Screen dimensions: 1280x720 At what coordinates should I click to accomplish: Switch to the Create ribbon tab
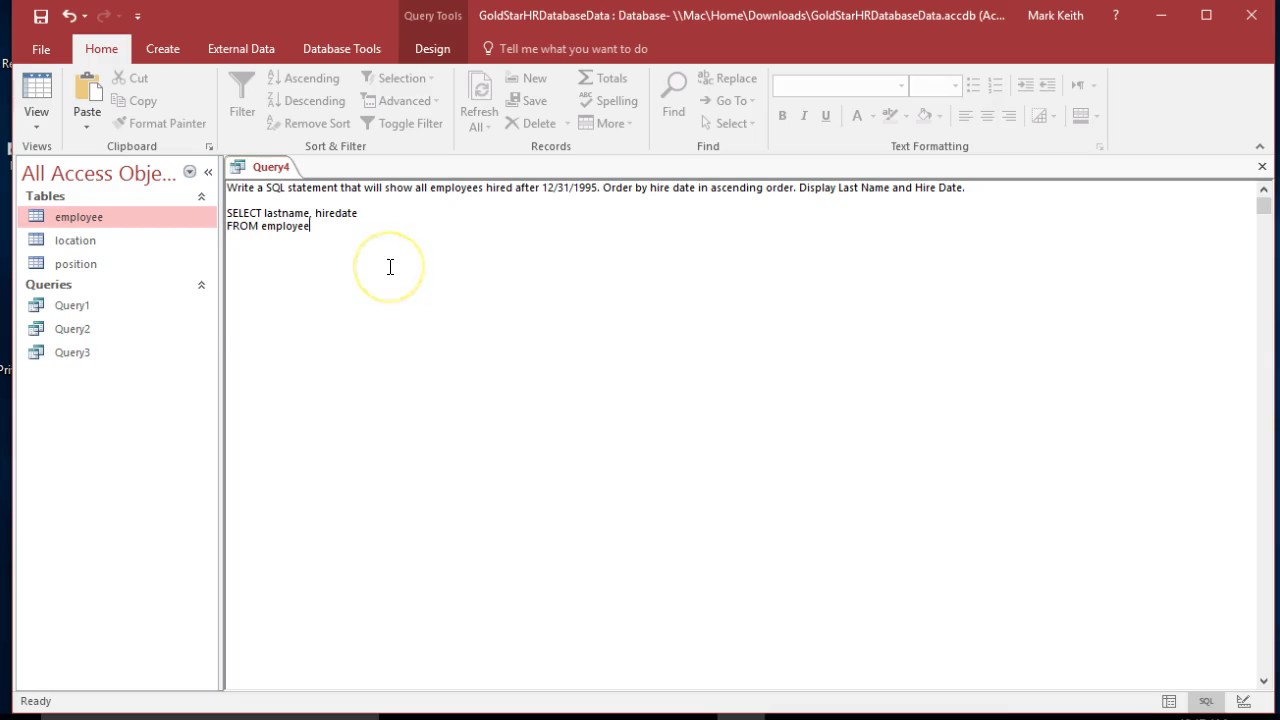163,49
